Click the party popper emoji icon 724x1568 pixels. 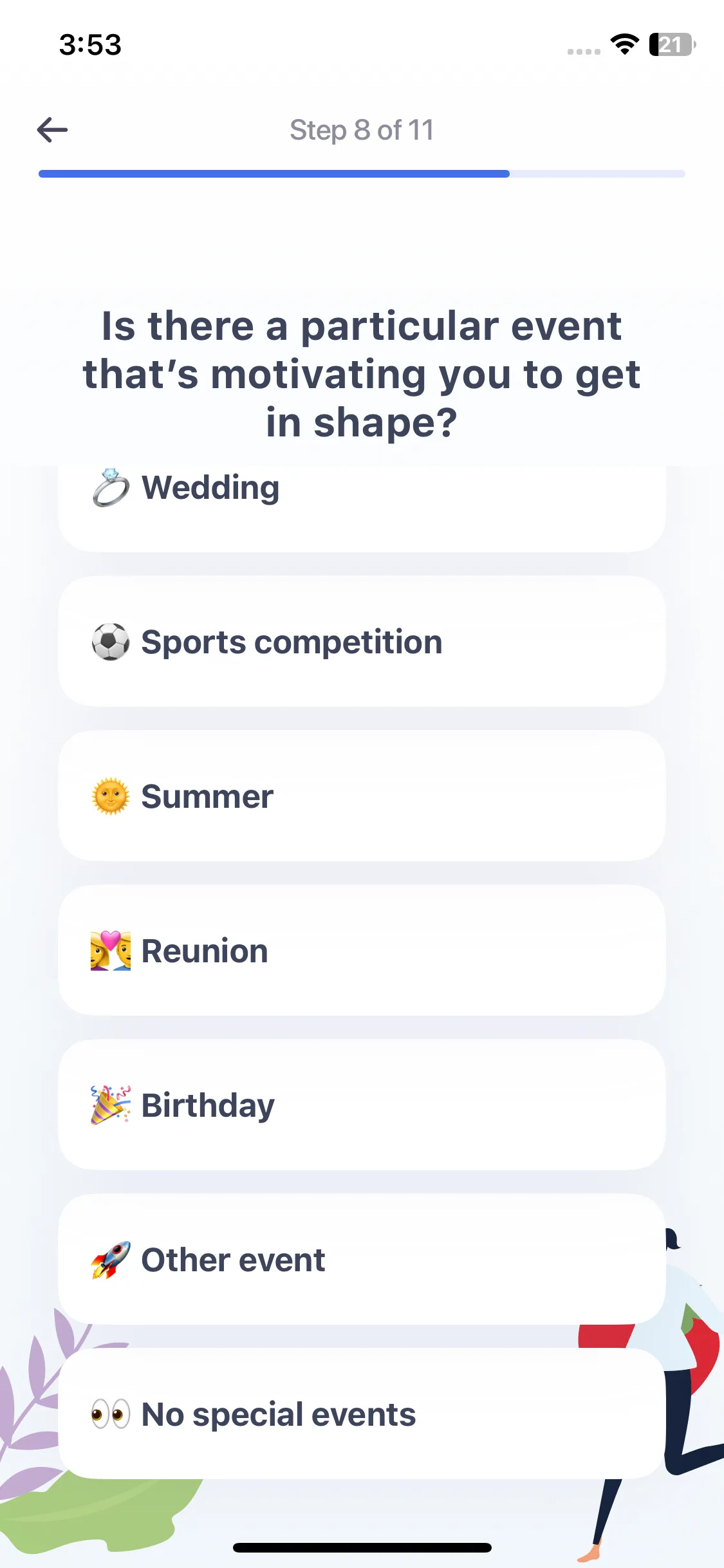(x=111, y=1105)
